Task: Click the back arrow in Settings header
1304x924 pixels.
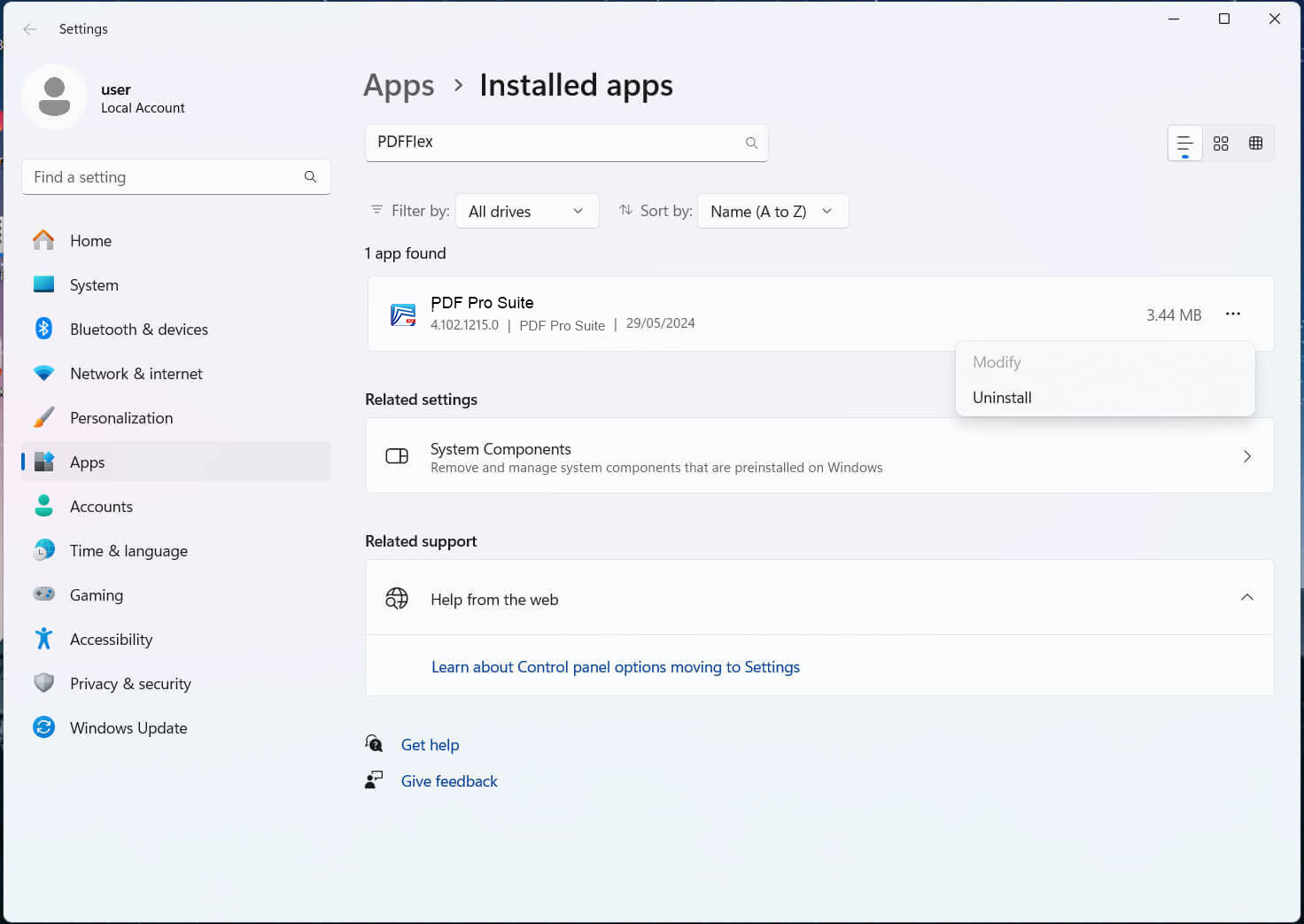Action: coord(30,29)
